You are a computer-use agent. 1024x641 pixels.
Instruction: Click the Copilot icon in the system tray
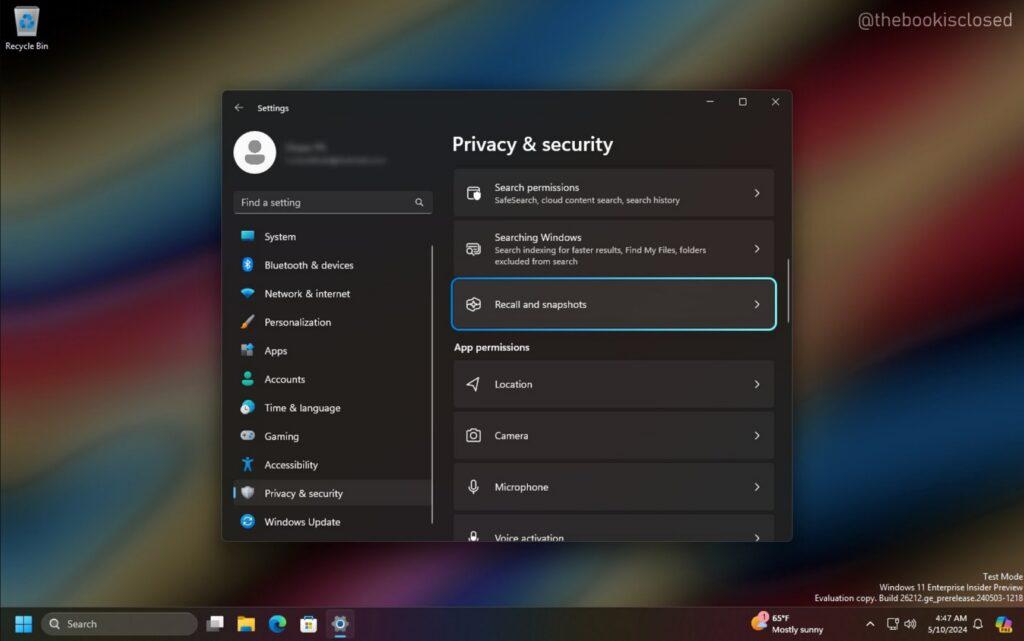point(1006,623)
